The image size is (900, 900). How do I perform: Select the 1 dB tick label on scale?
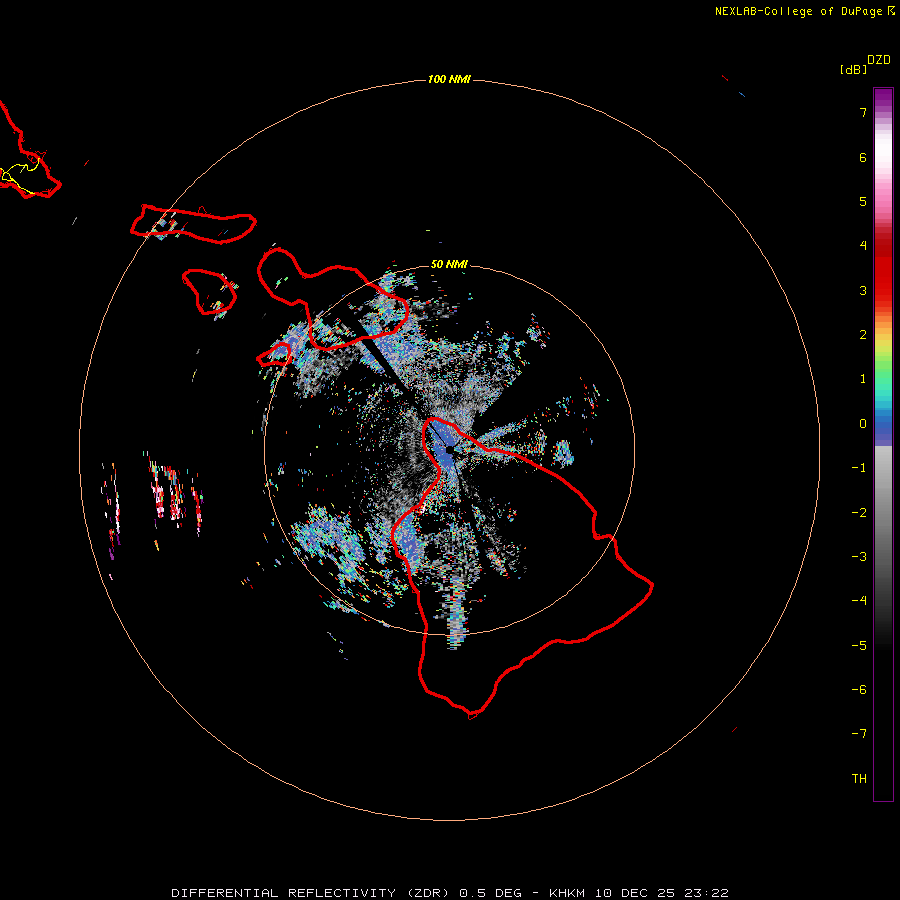pyautogui.click(x=863, y=379)
